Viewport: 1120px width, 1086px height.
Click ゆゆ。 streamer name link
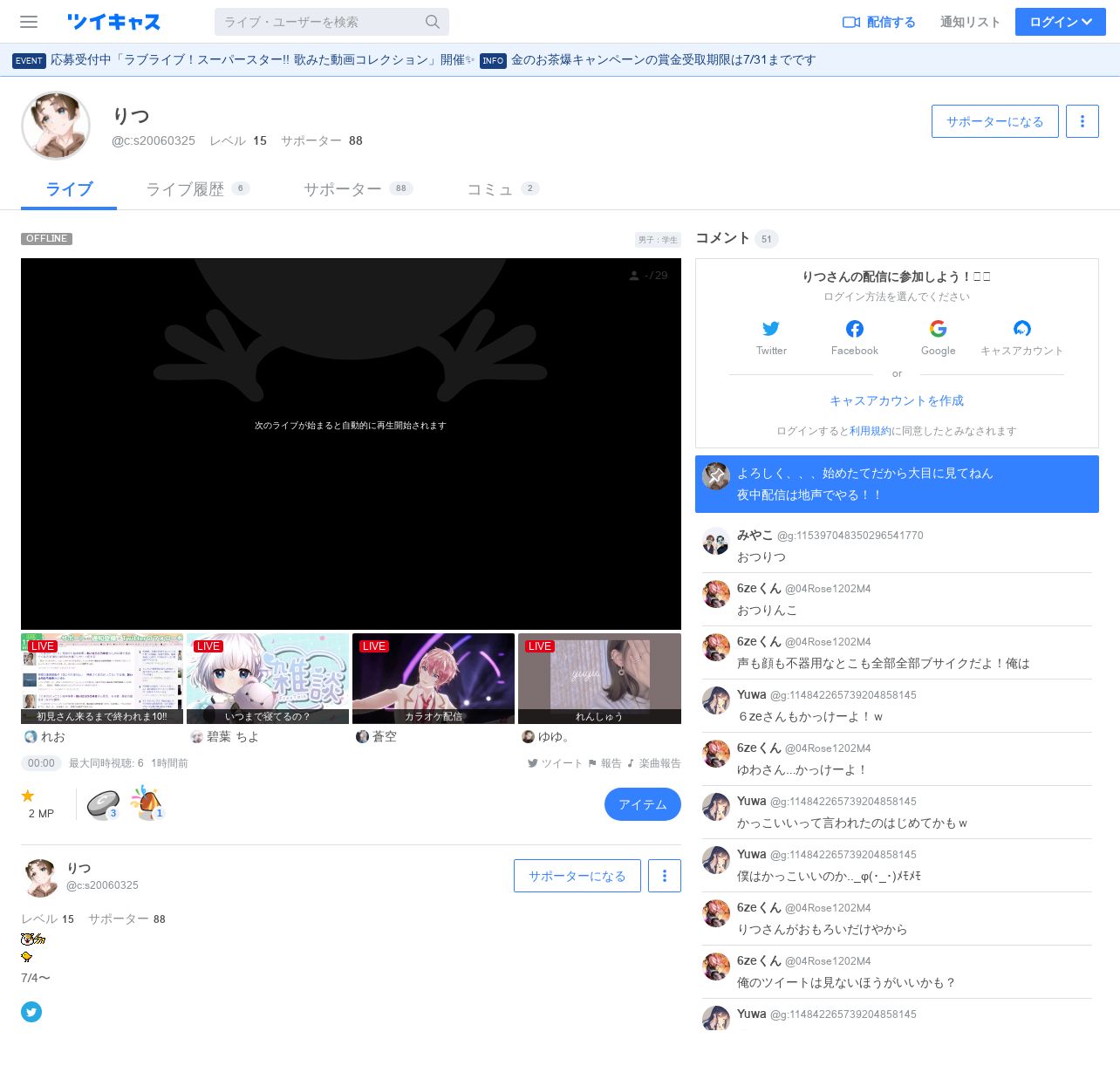coord(554,737)
